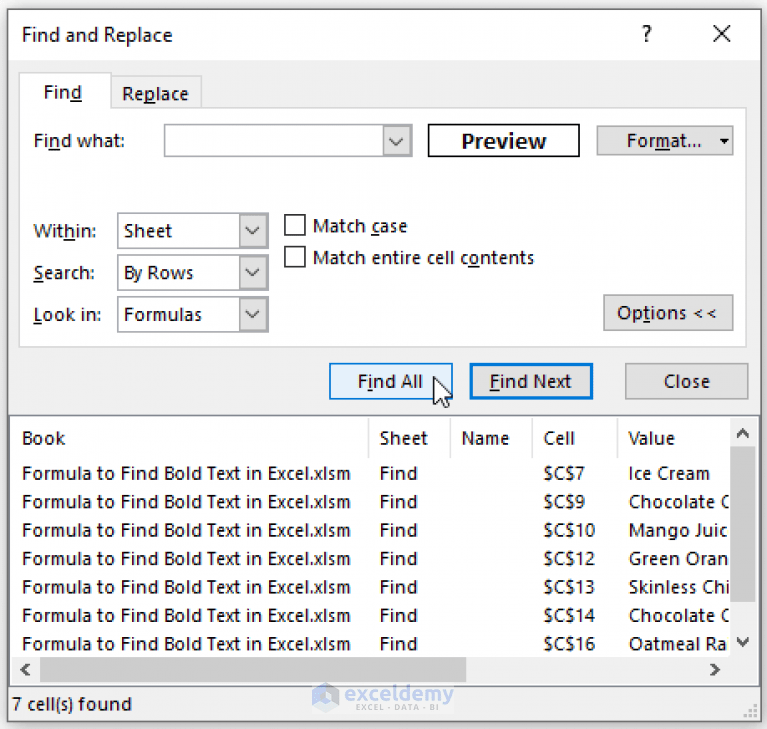The width and height of the screenshot is (767, 729).
Task: Click the Help question mark icon
Action: [x=646, y=34]
